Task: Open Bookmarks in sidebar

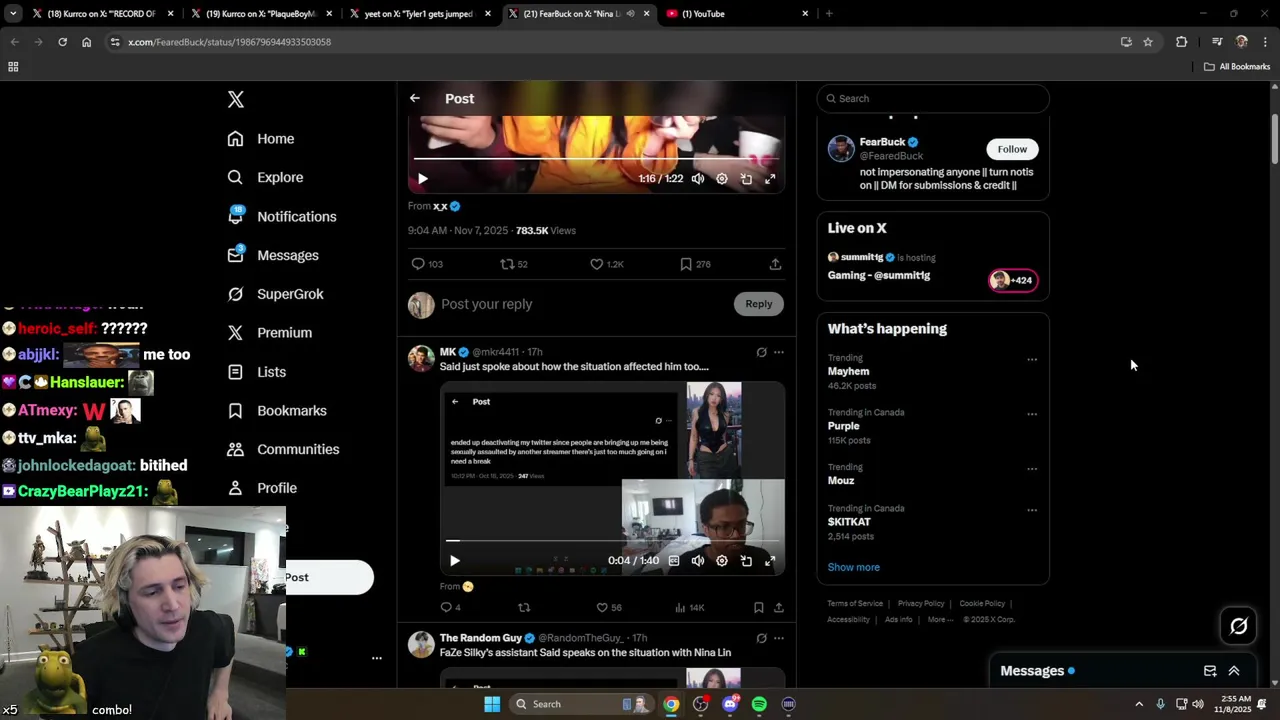Action: pos(277,411)
